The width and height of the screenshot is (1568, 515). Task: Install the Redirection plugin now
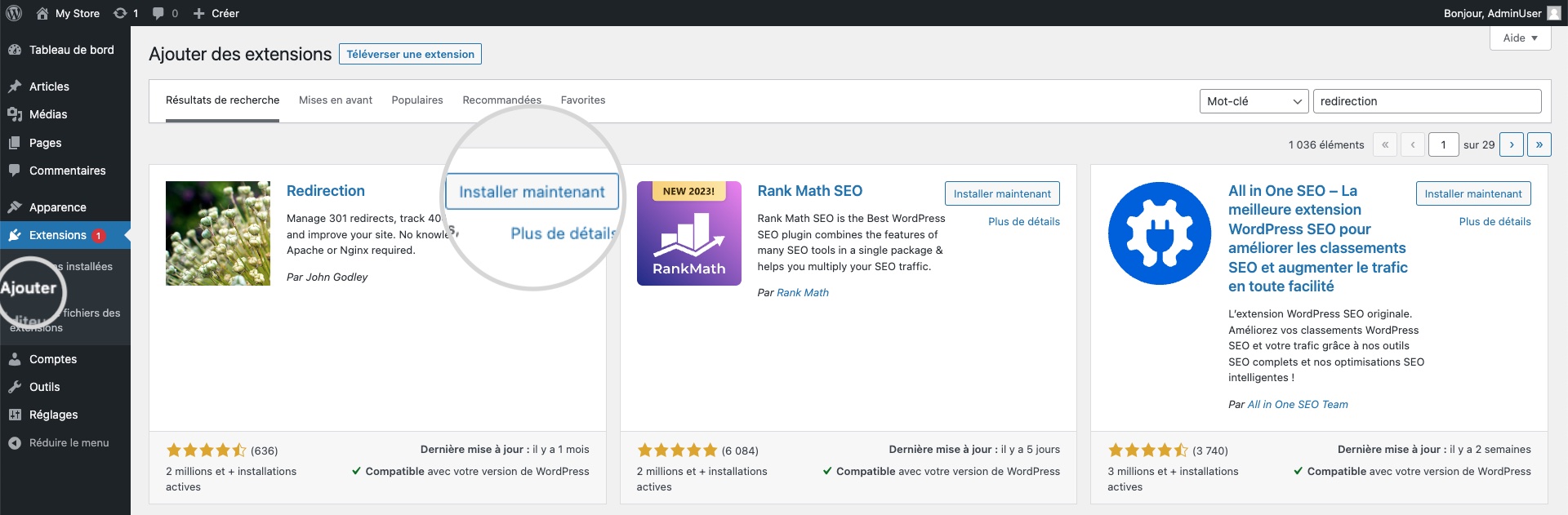[532, 192]
